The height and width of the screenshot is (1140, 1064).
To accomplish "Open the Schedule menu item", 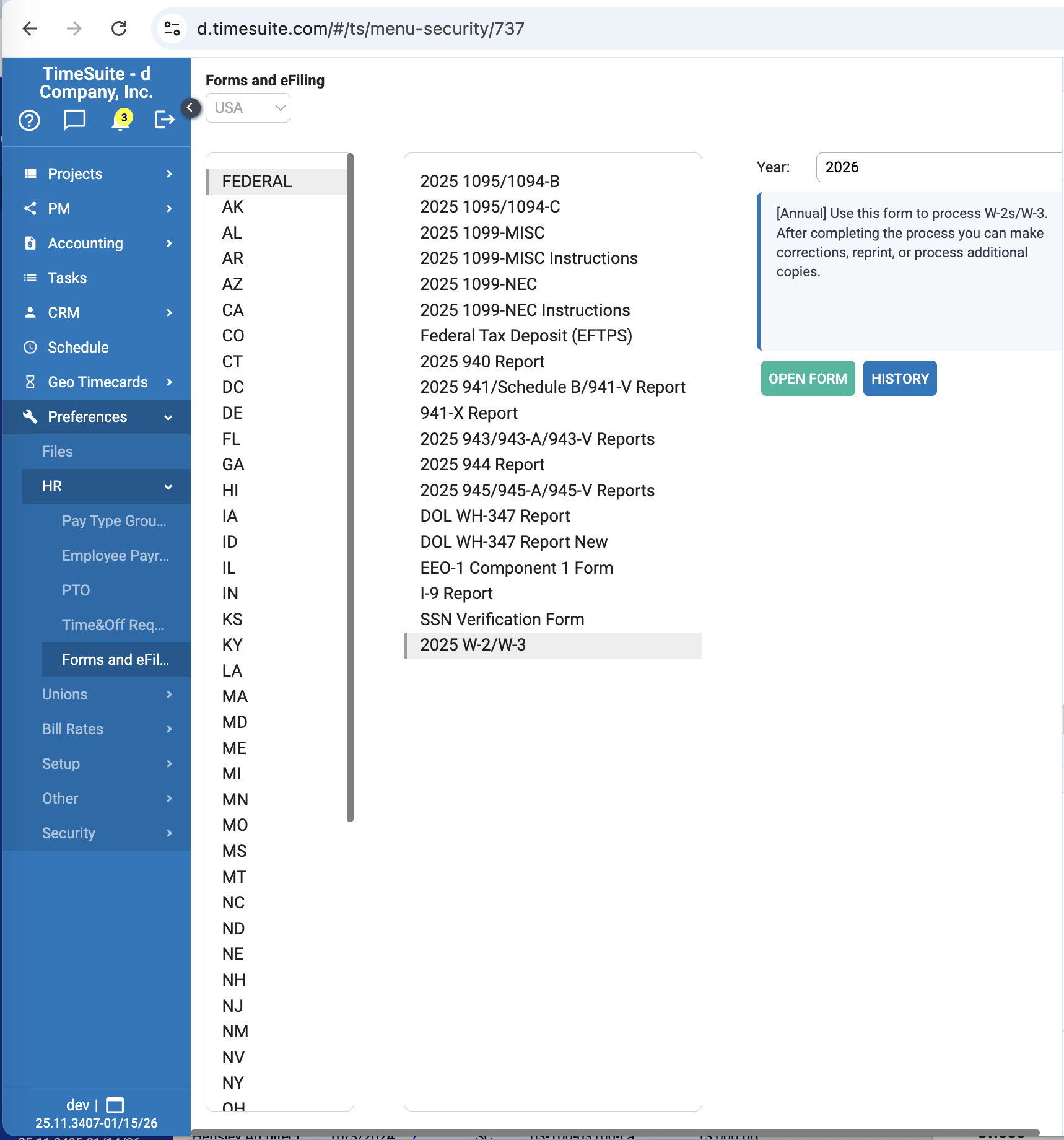I will pos(78,348).
